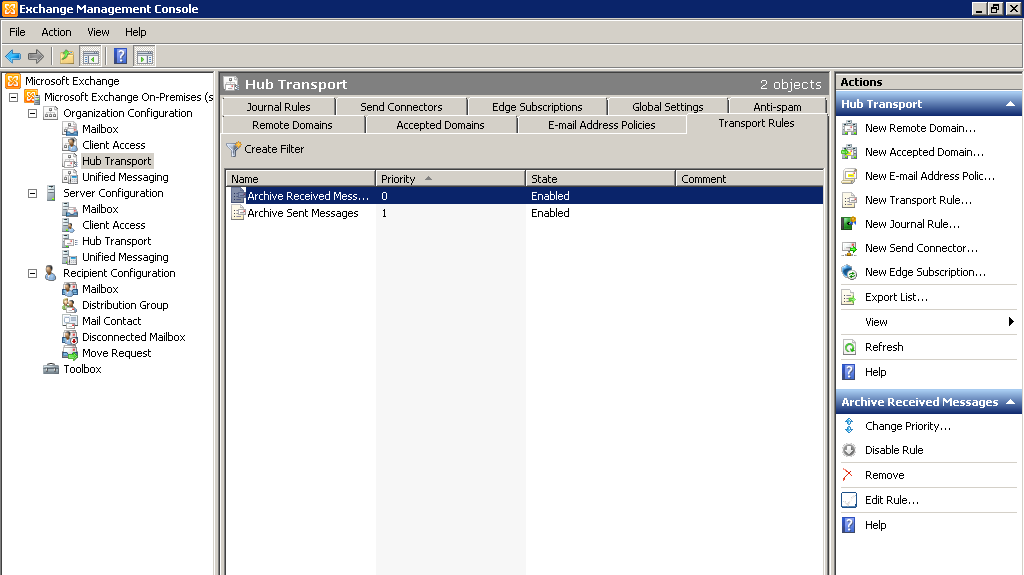The height and width of the screenshot is (575, 1024).
Task: Select the Archive Received Mess... rule row
Action: pos(524,196)
